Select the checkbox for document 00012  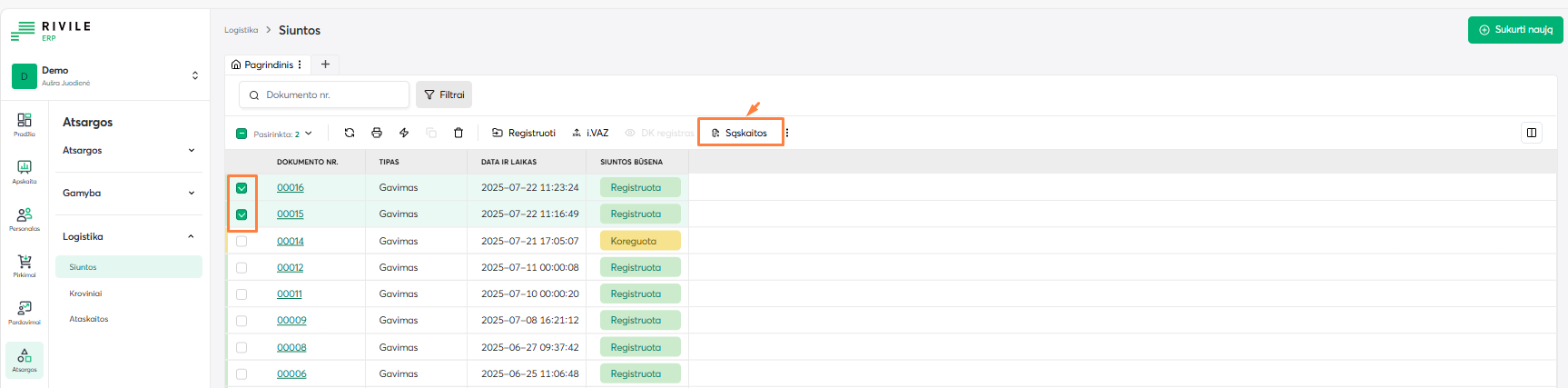[x=242, y=268]
